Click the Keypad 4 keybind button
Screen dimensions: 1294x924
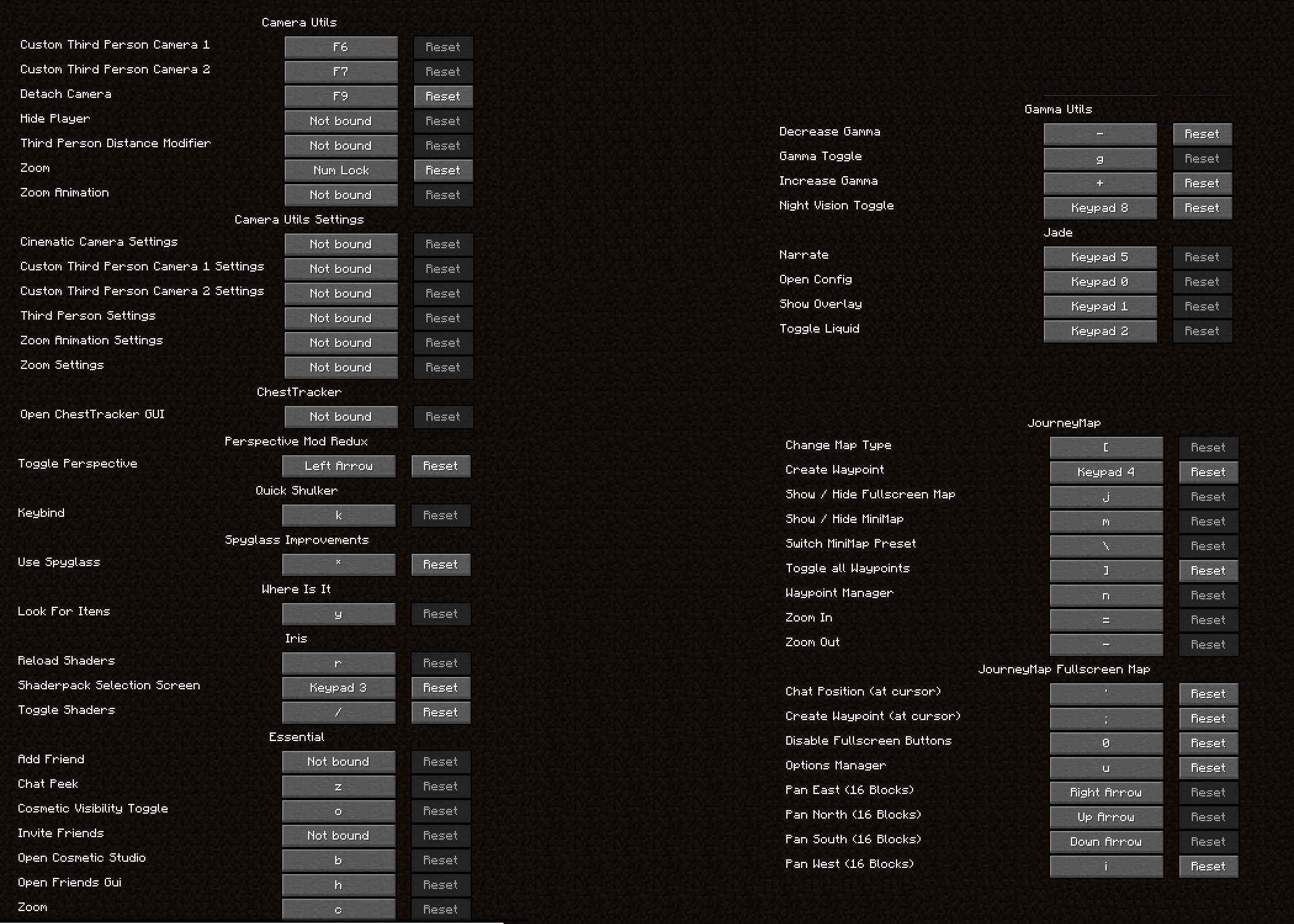tap(1106, 472)
